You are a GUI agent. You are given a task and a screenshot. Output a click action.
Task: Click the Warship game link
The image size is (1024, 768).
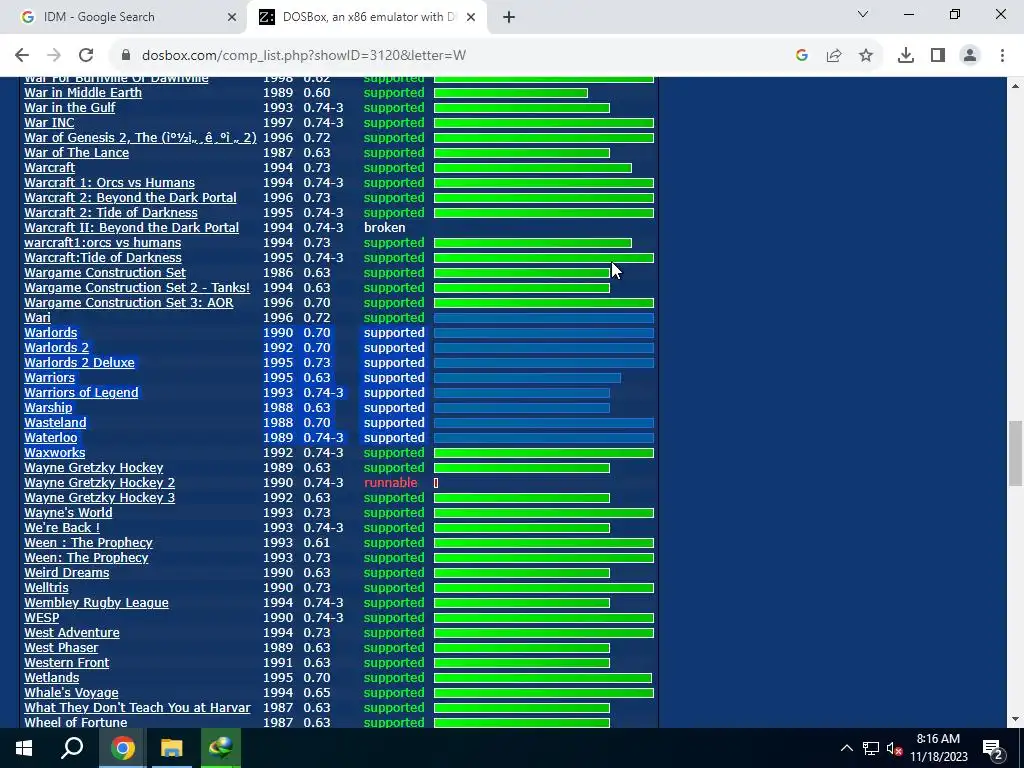click(48, 408)
